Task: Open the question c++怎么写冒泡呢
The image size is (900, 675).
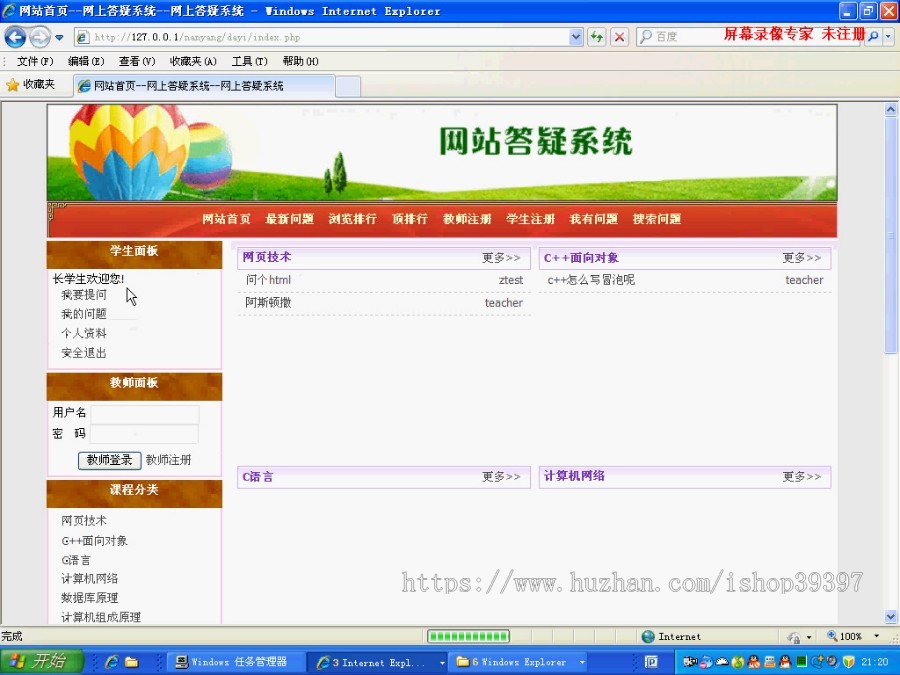Action: point(591,280)
